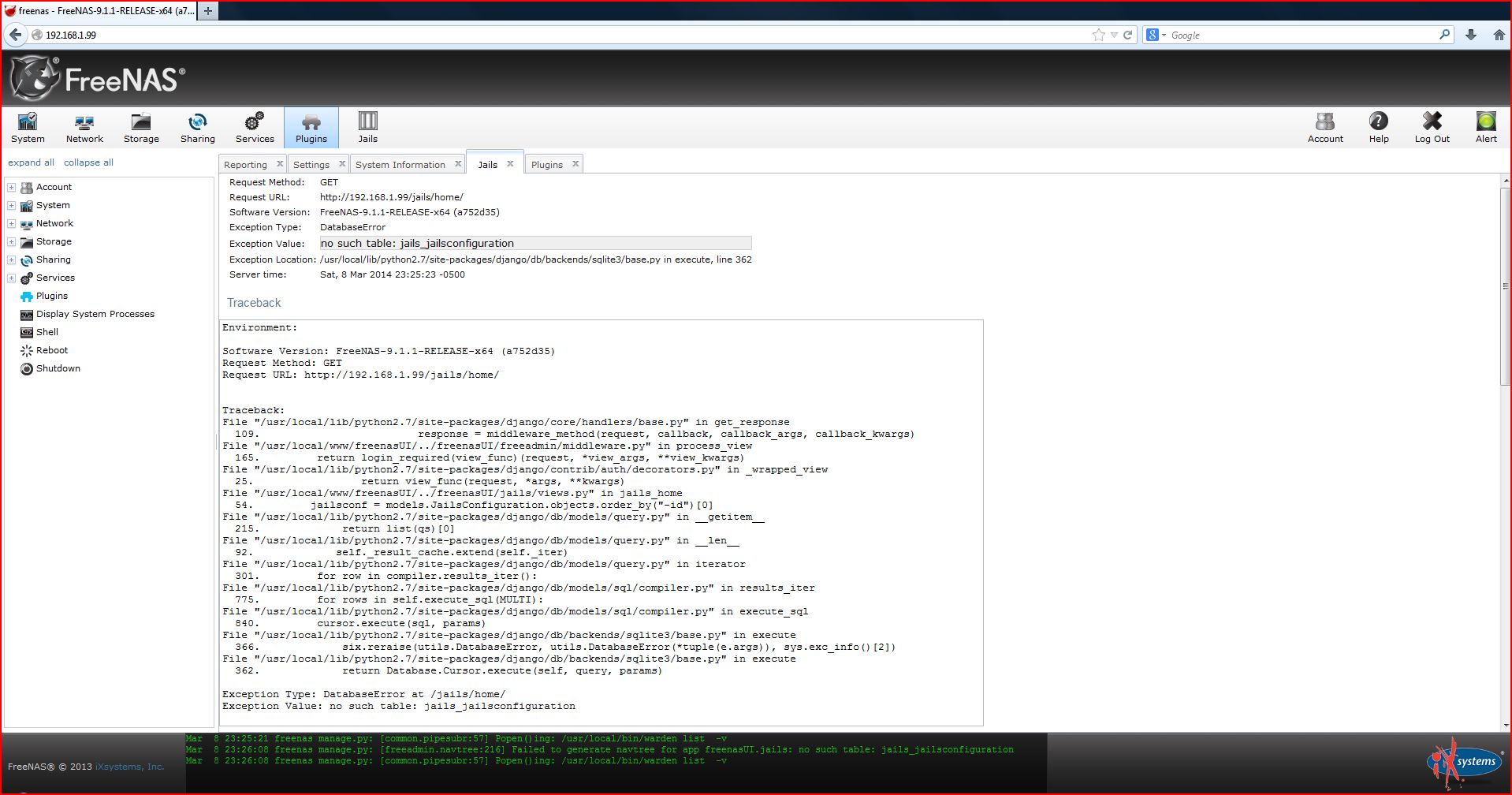Image resolution: width=1512 pixels, height=795 pixels.
Task: Open the browser downloads arrow
Action: 1470,35
